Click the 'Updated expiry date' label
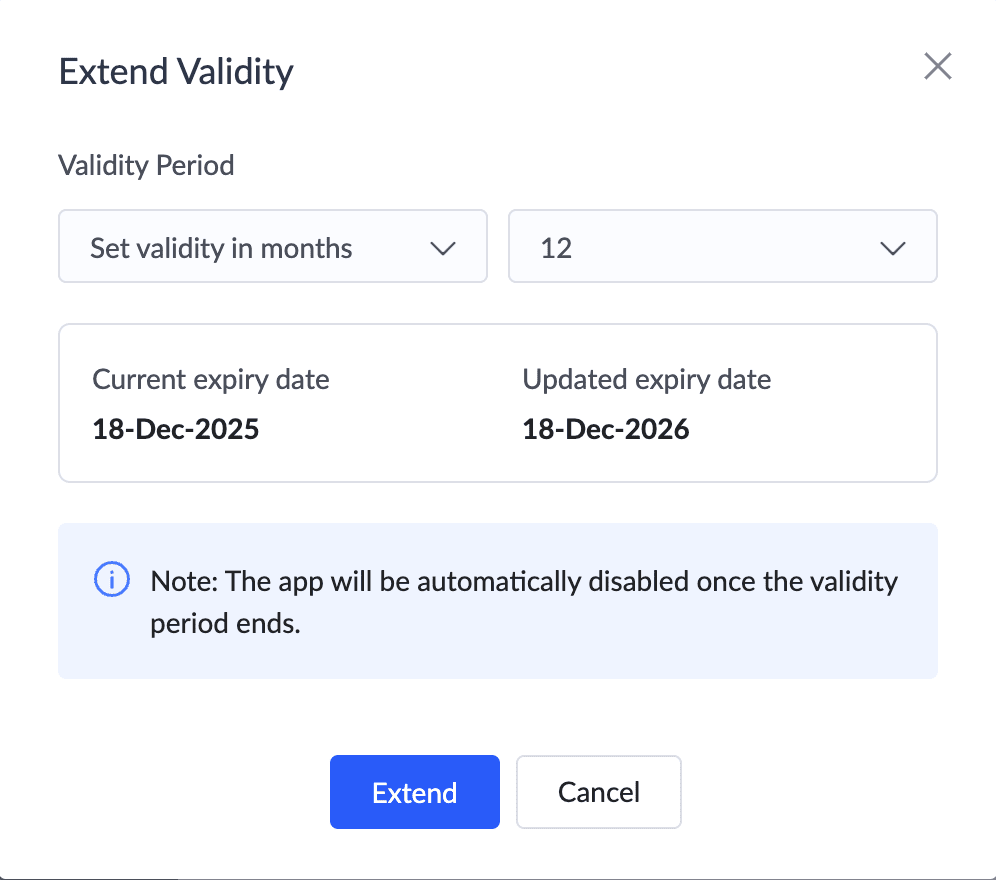The width and height of the screenshot is (996, 880). tap(646, 380)
